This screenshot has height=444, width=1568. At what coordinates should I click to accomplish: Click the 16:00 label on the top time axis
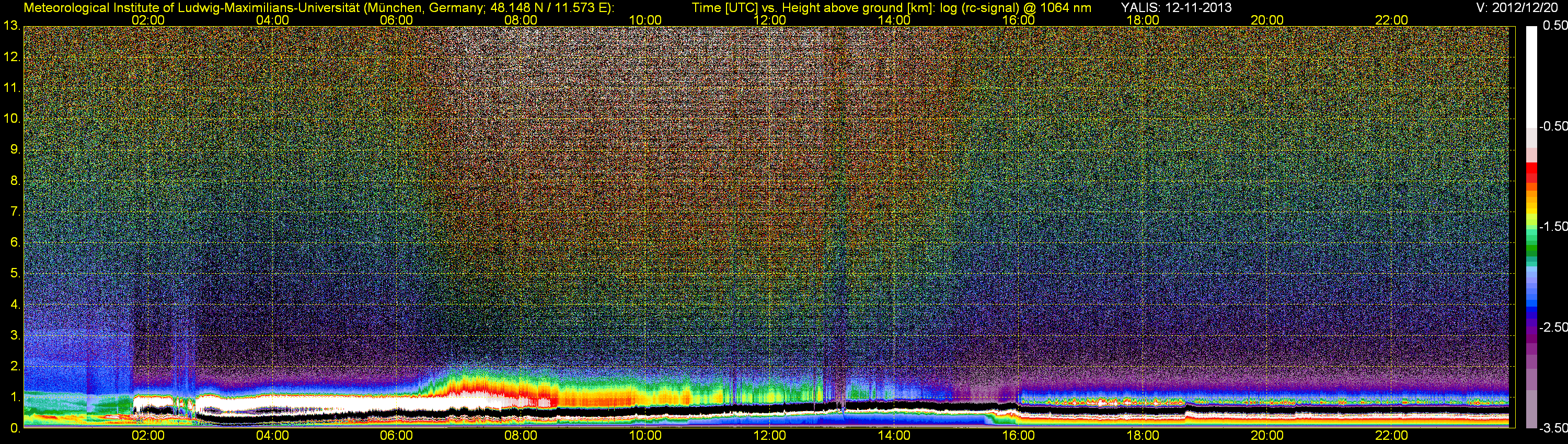(x=1018, y=20)
